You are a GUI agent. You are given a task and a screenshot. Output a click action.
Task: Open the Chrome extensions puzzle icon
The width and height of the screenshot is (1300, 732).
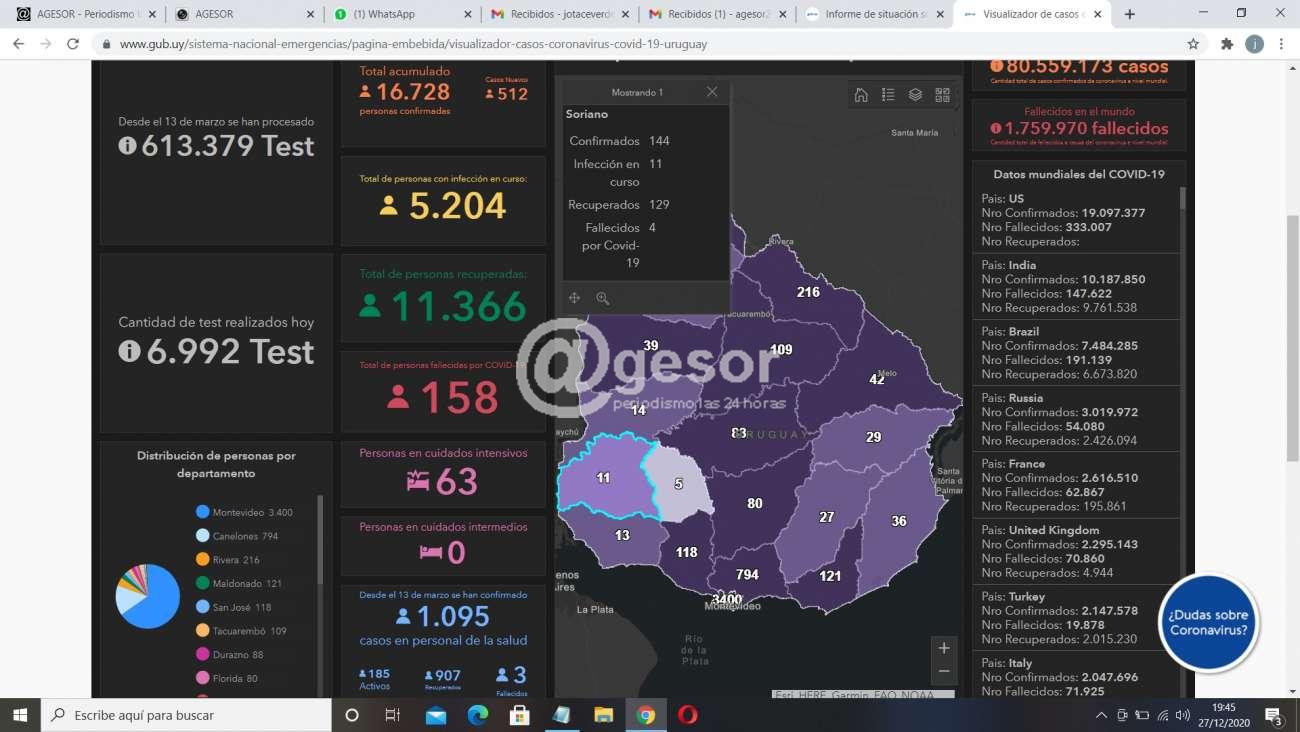tap(1227, 44)
